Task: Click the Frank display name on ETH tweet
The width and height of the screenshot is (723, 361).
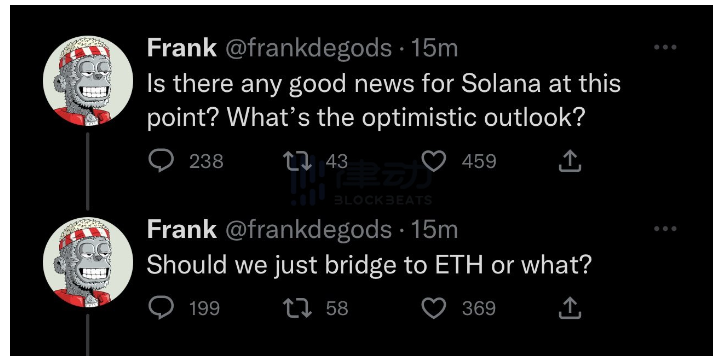Action: [x=182, y=229]
